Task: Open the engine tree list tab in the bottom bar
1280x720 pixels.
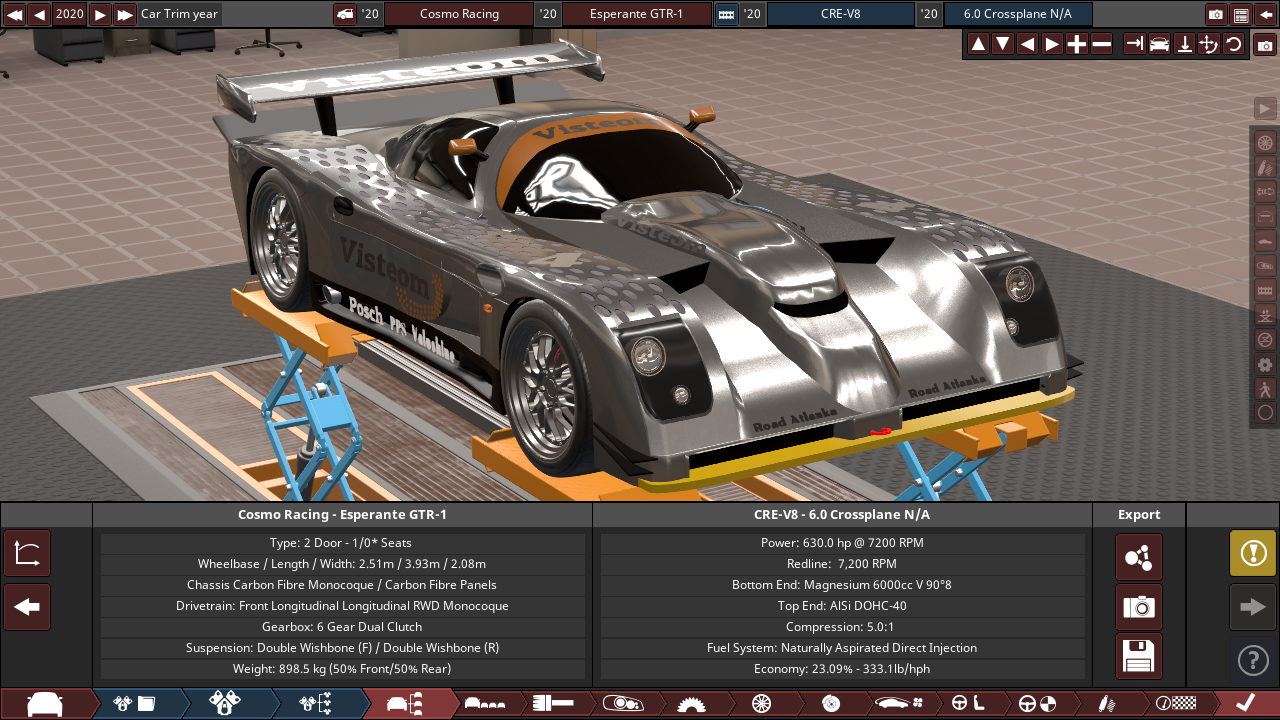Action: coord(316,704)
